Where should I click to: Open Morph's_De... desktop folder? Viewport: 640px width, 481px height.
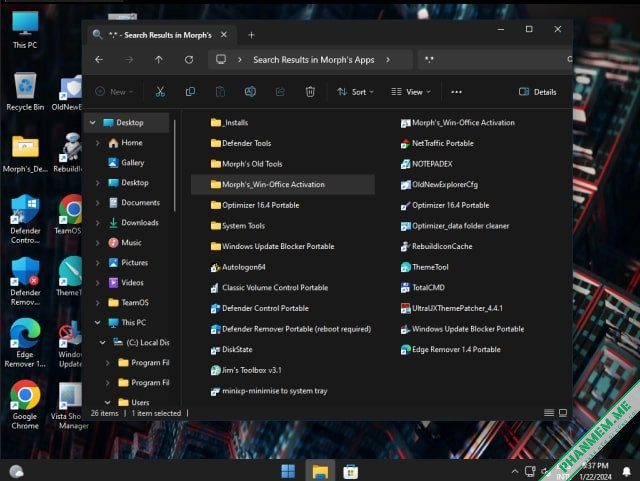tap(25, 154)
